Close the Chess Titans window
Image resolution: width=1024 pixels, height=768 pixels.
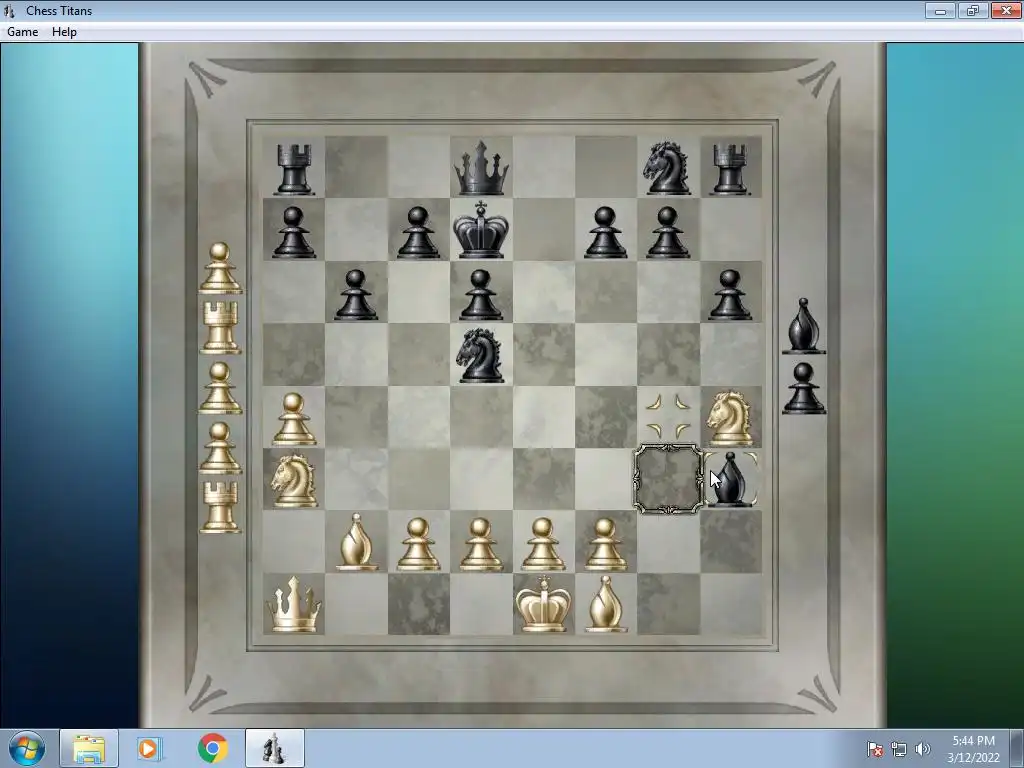[x=1006, y=10]
